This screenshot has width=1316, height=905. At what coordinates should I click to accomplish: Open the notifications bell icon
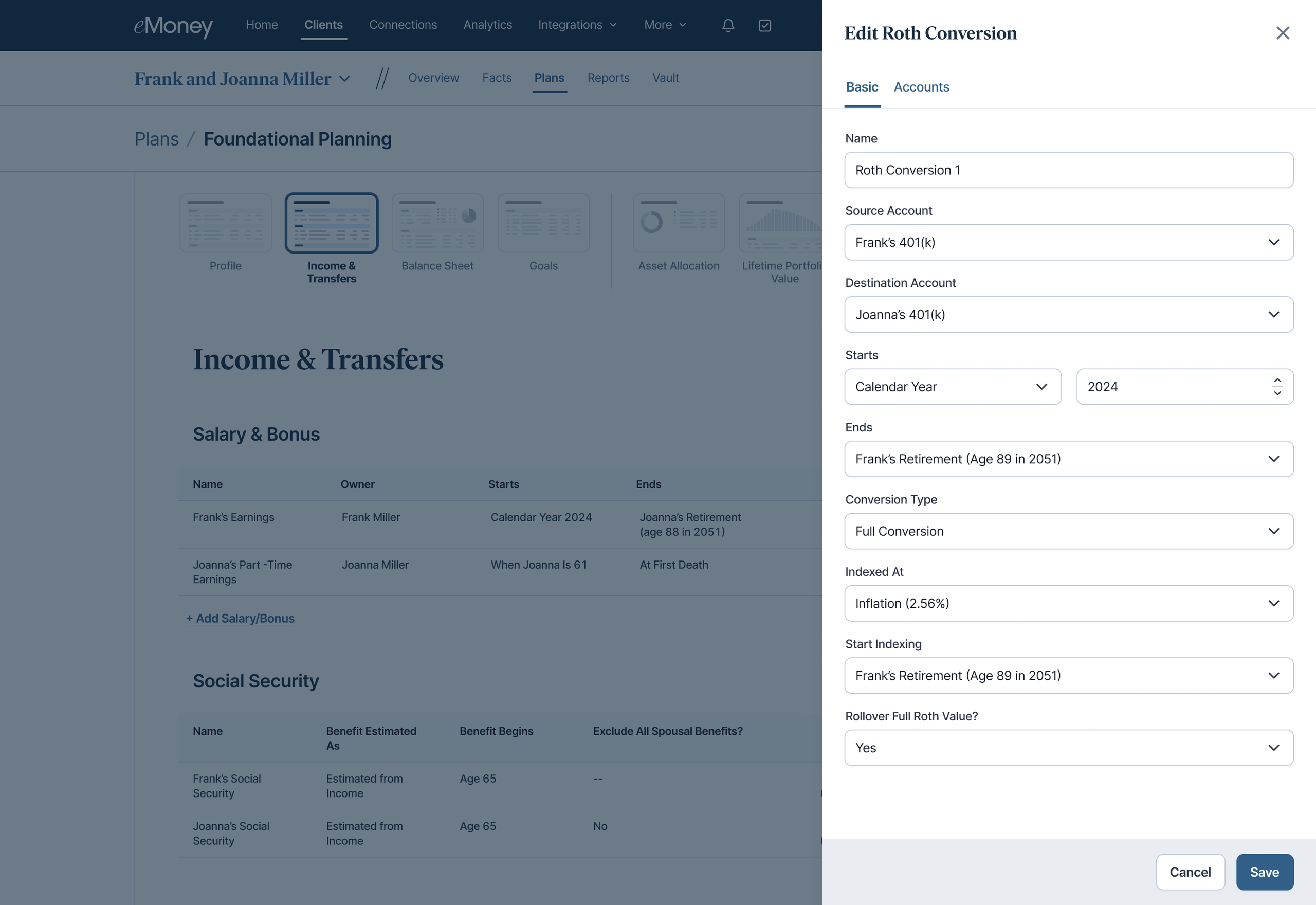[728, 25]
